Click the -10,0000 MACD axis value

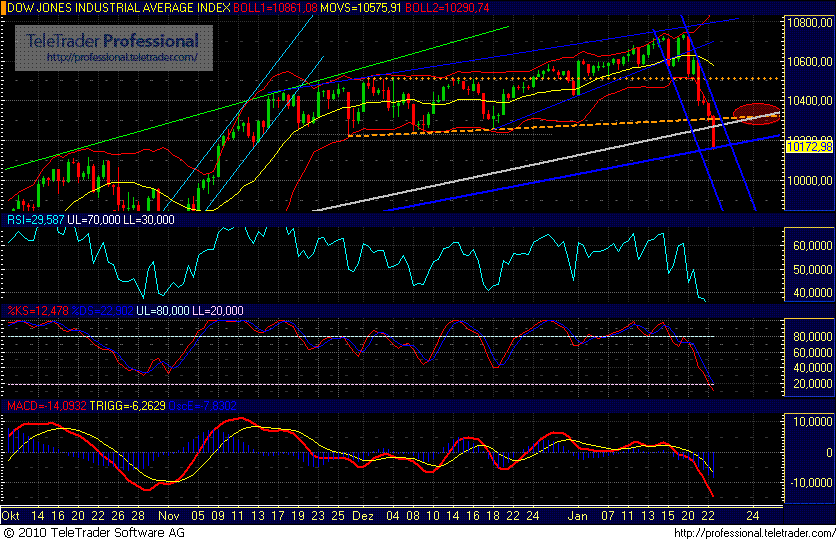point(810,483)
